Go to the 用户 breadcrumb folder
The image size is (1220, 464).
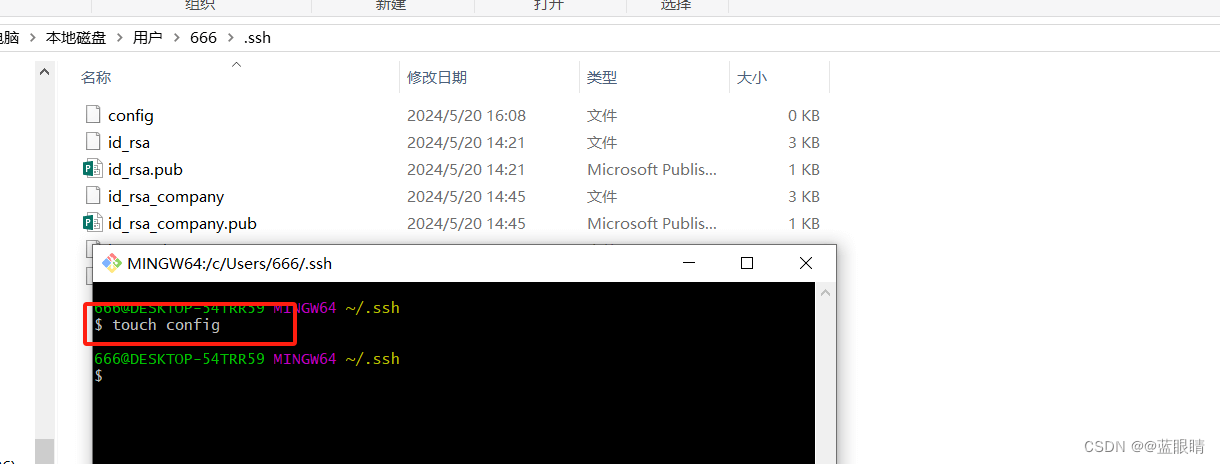coord(147,38)
